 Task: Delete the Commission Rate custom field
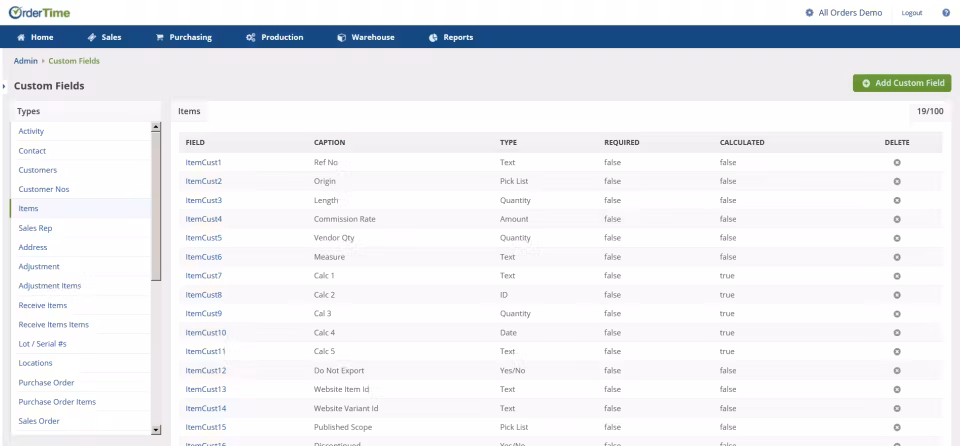(x=897, y=219)
